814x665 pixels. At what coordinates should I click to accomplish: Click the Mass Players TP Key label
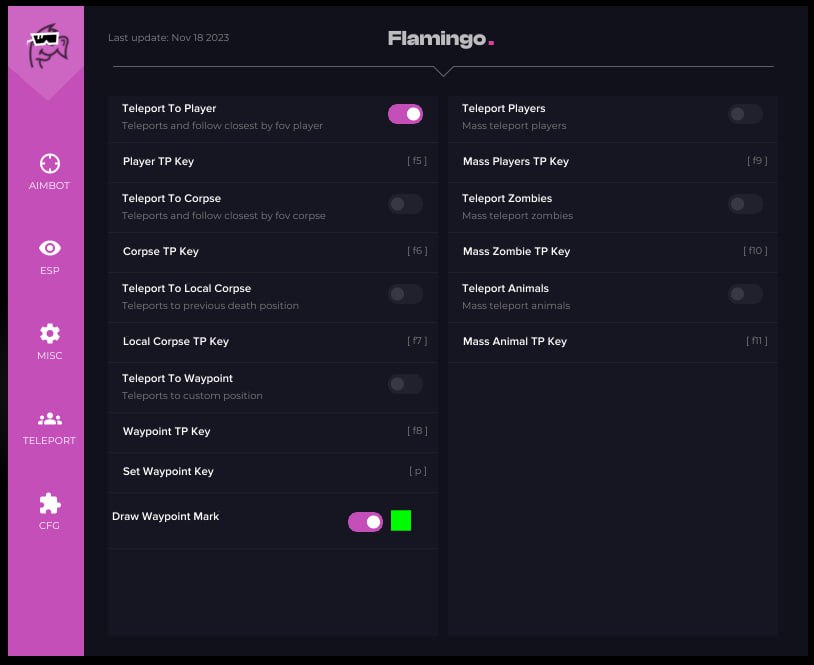[516, 161]
